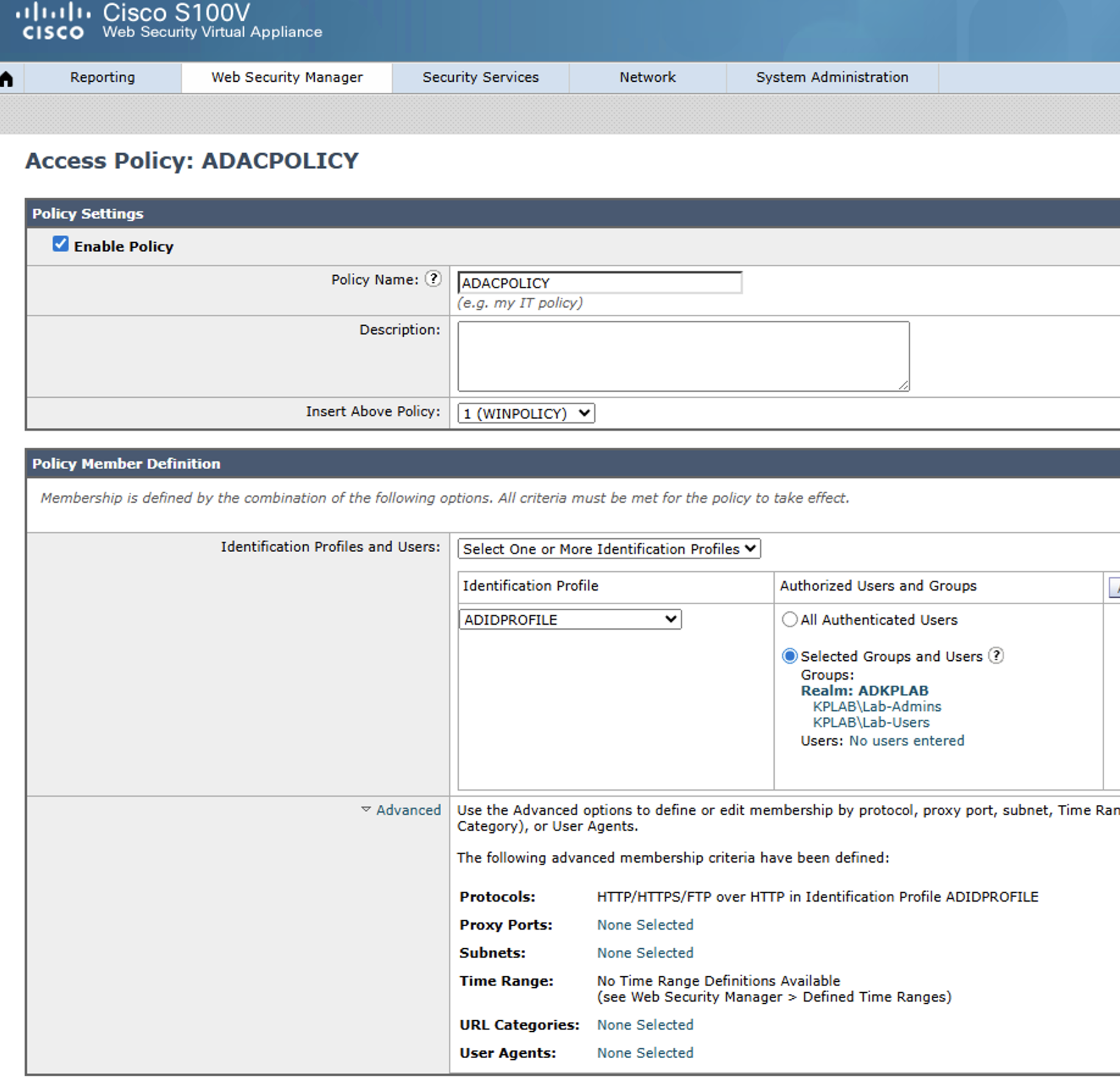The image size is (1120, 1080).
Task: Click the add profile row icon in the table header
Action: point(1115,586)
